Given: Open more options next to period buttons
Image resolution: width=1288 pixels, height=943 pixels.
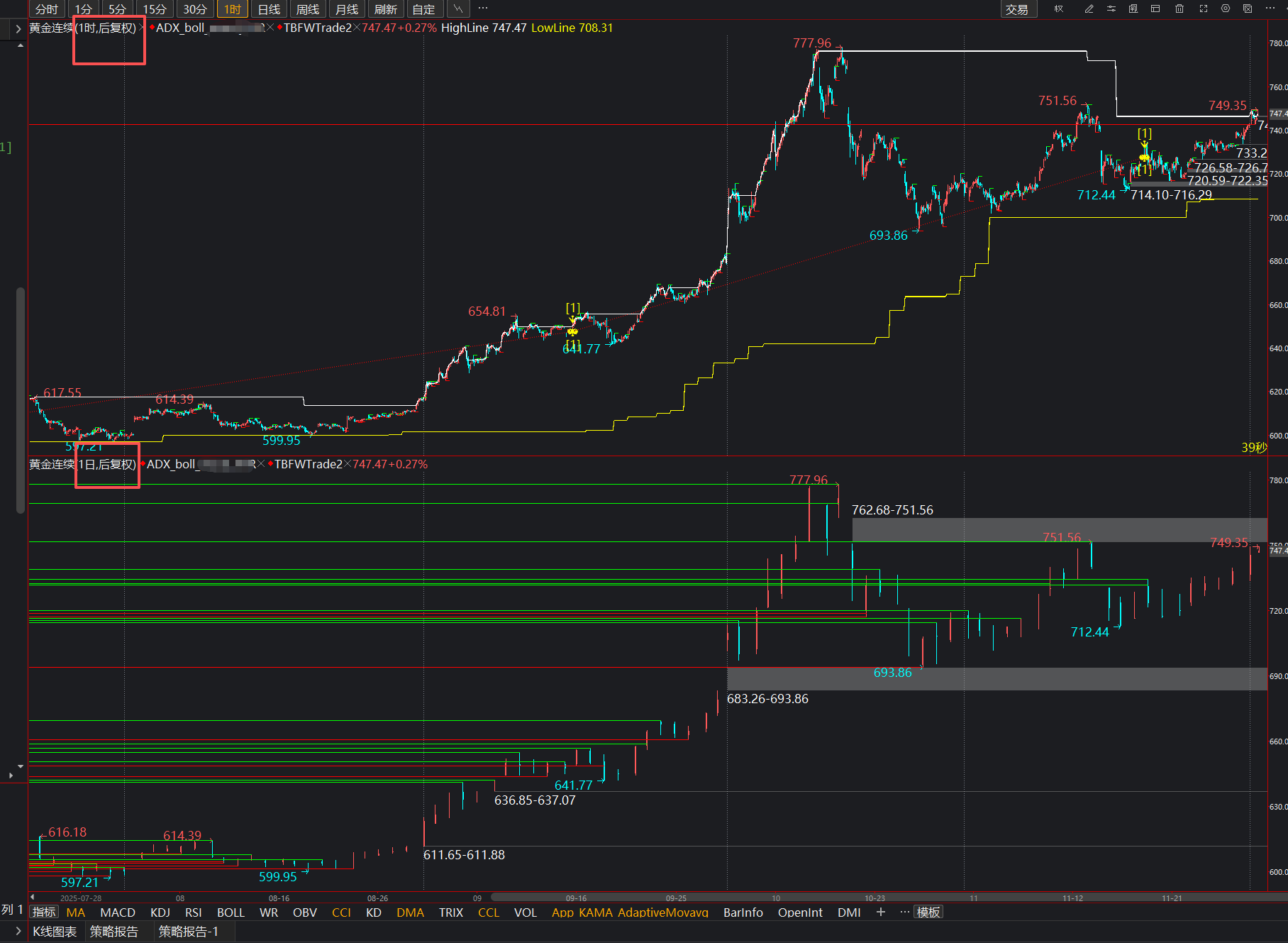Looking at the screenshot, I should pos(483,9).
